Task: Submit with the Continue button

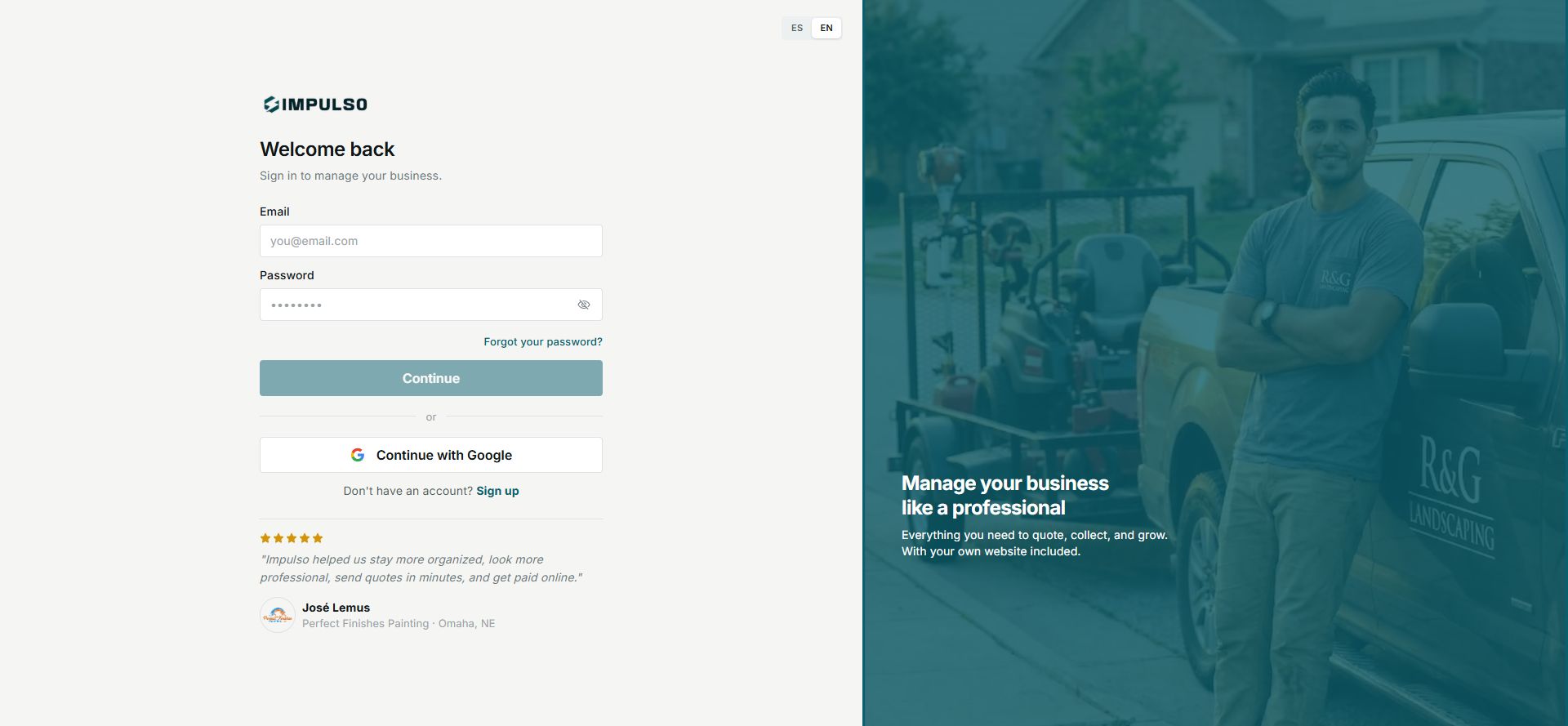Action: [x=431, y=378]
